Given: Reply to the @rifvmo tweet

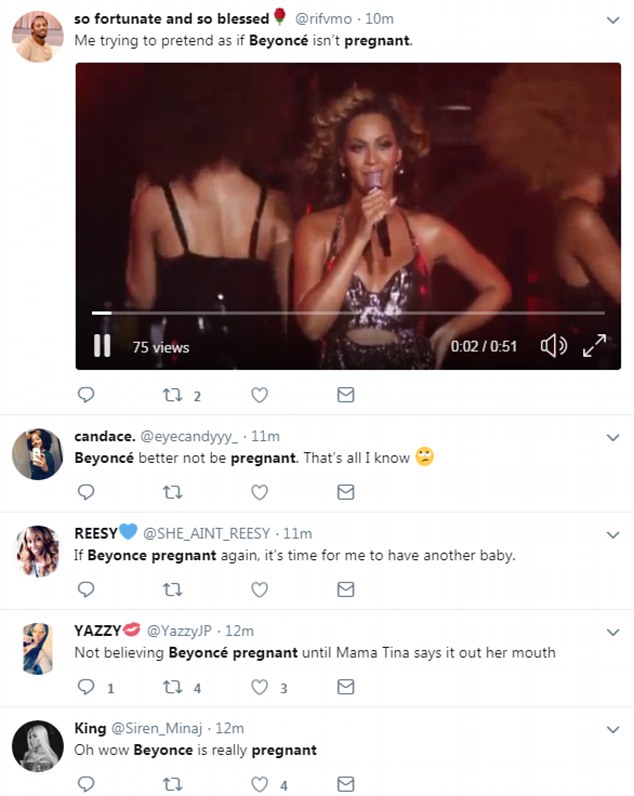Looking at the screenshot, I should pyautogui.click(x=86, y=395).
